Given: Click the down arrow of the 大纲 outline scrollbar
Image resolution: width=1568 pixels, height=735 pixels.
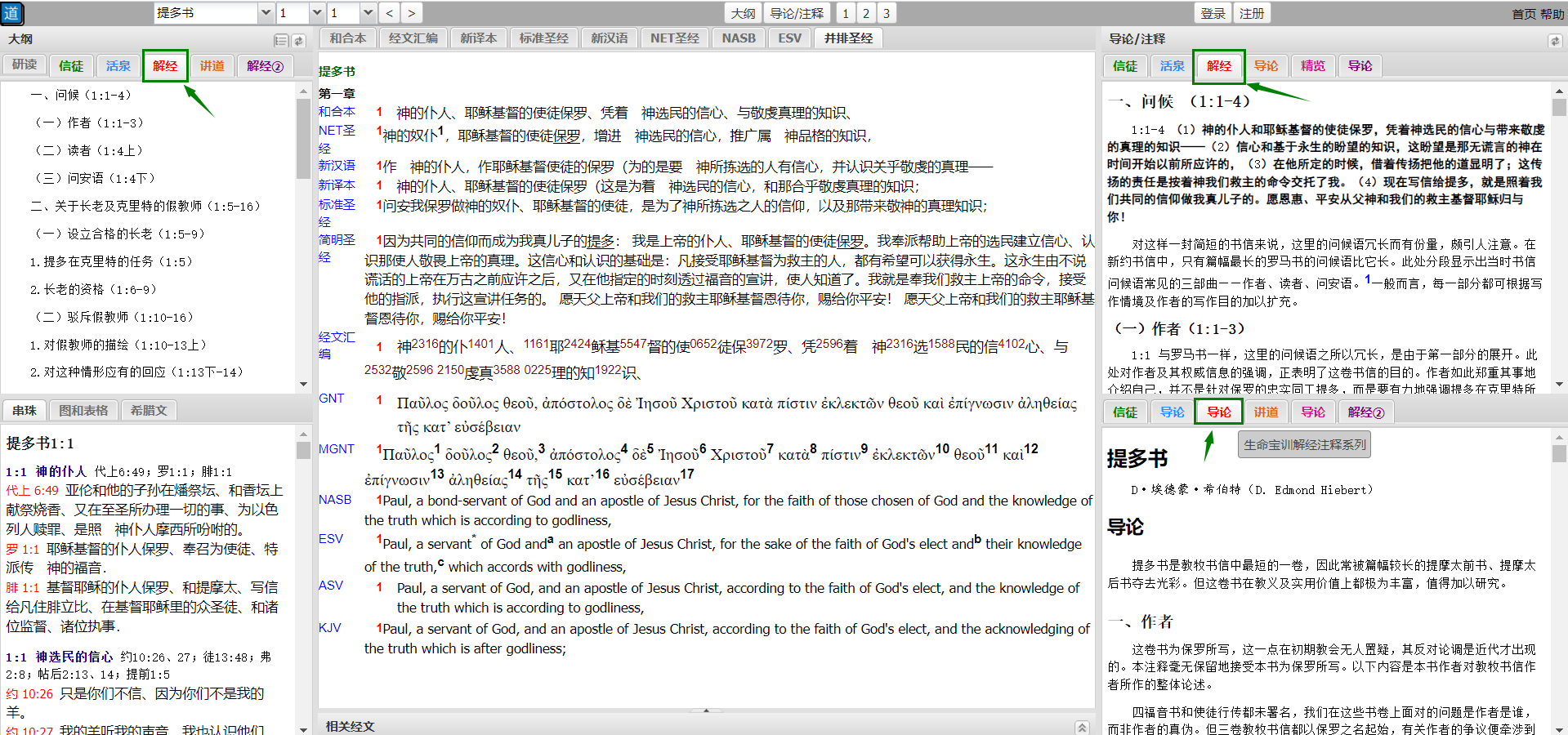Looking at the screenshot, I should click(x=303, y=384).
